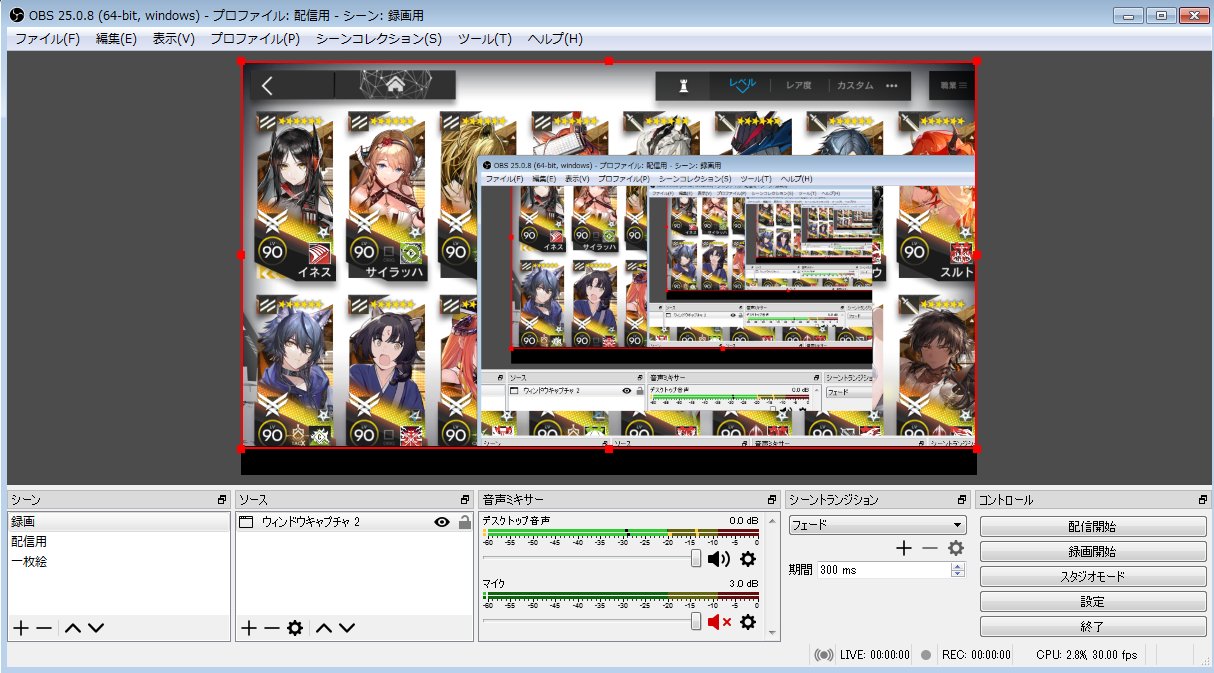Open the 編集(E) menu in the top menu bar
Screen dimensions: 1214x673
(116, 39)
